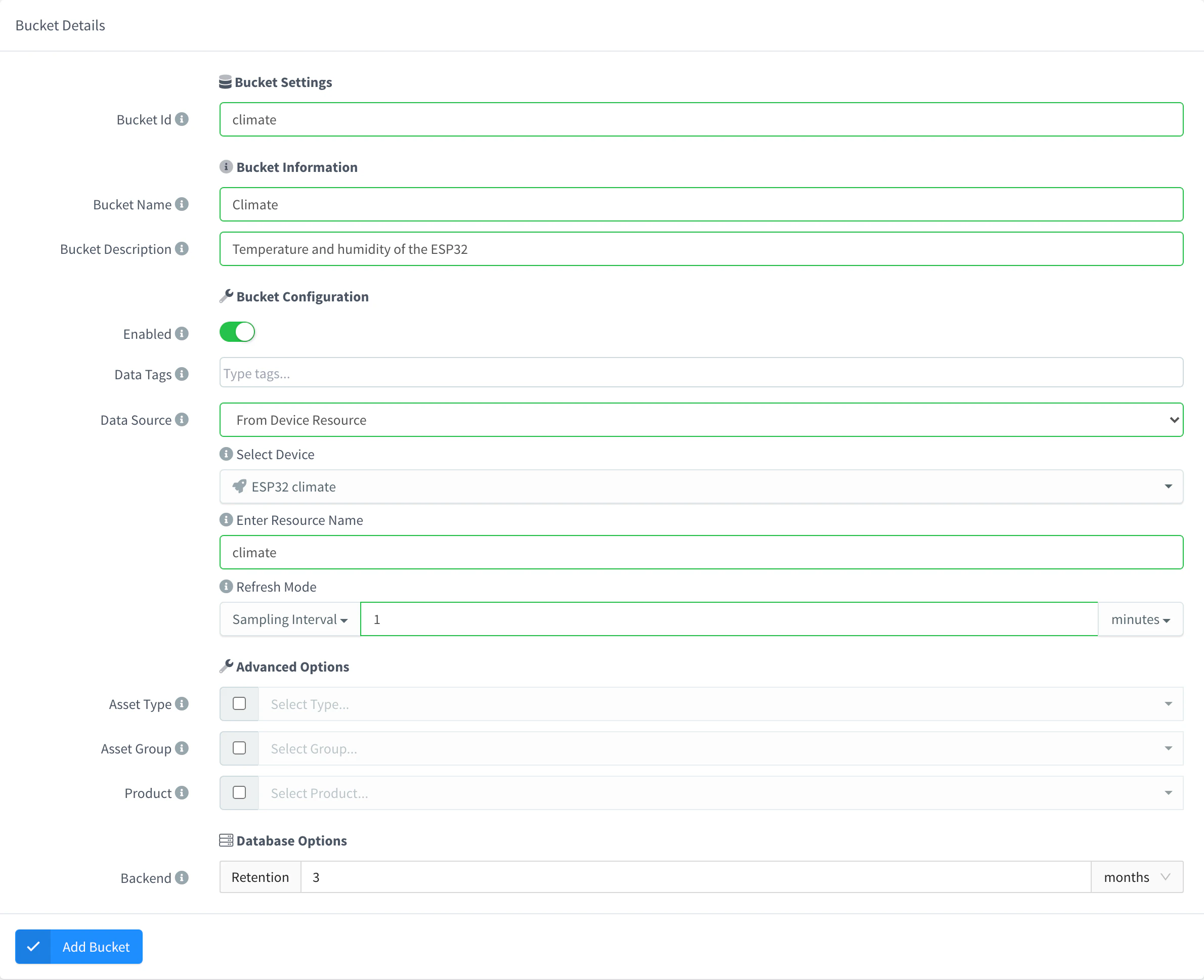Click the Asset Type info icon

[182, 703]
